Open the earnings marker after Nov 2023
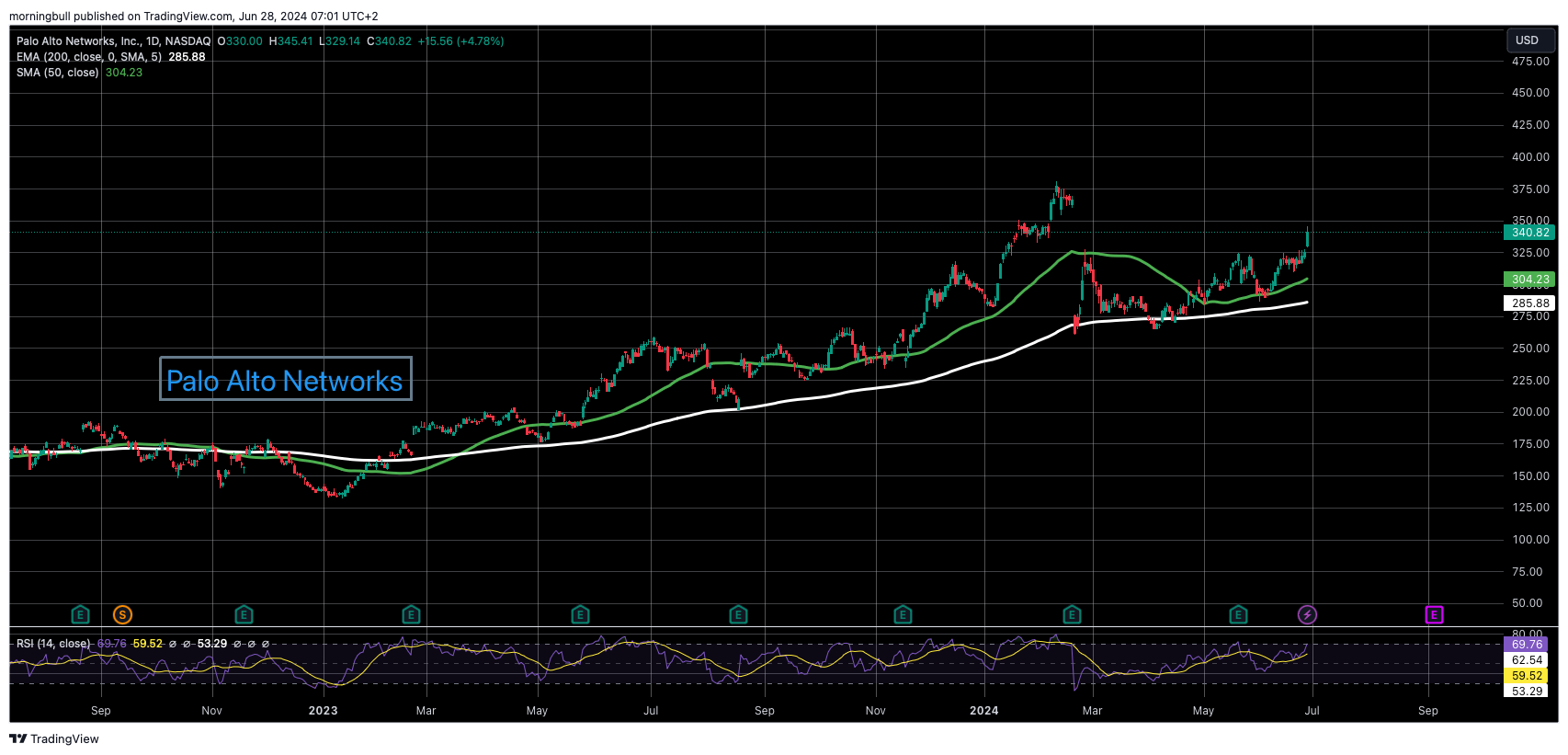The width and height of the screenshot is (1568, 755). (x=903, y=614)
